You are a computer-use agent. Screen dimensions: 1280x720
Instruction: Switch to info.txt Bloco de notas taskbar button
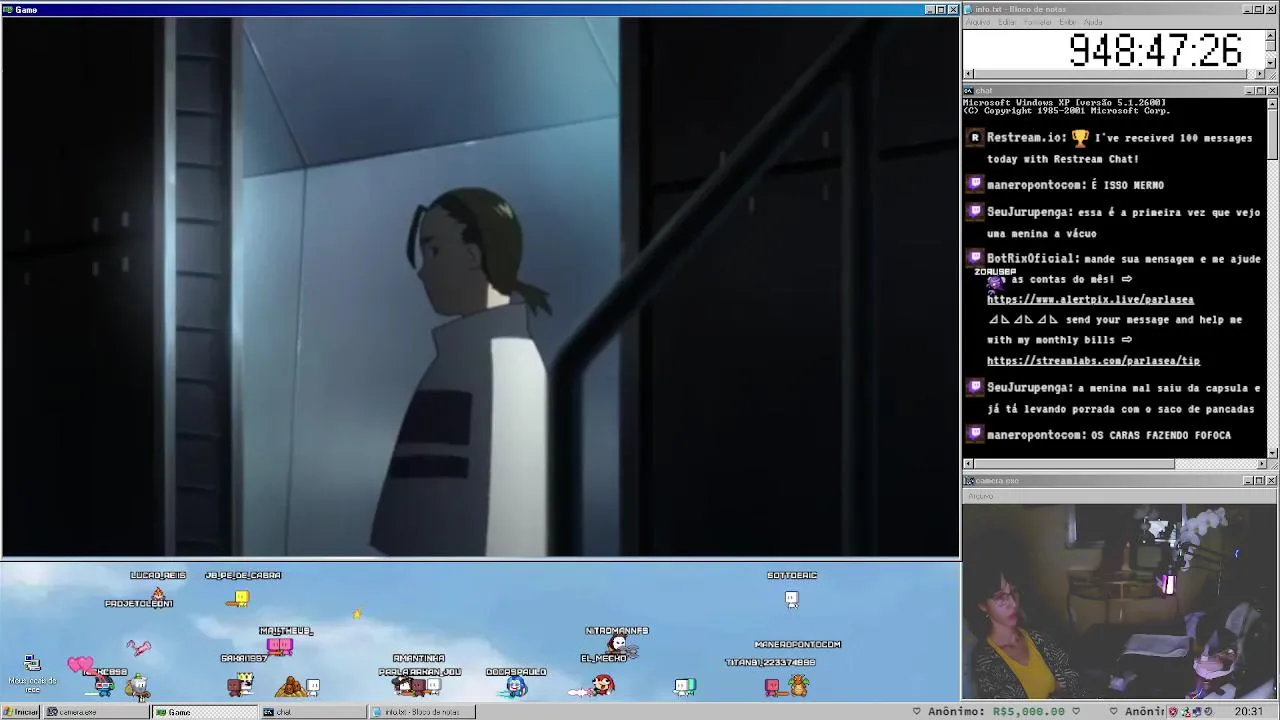pos(422,712)
